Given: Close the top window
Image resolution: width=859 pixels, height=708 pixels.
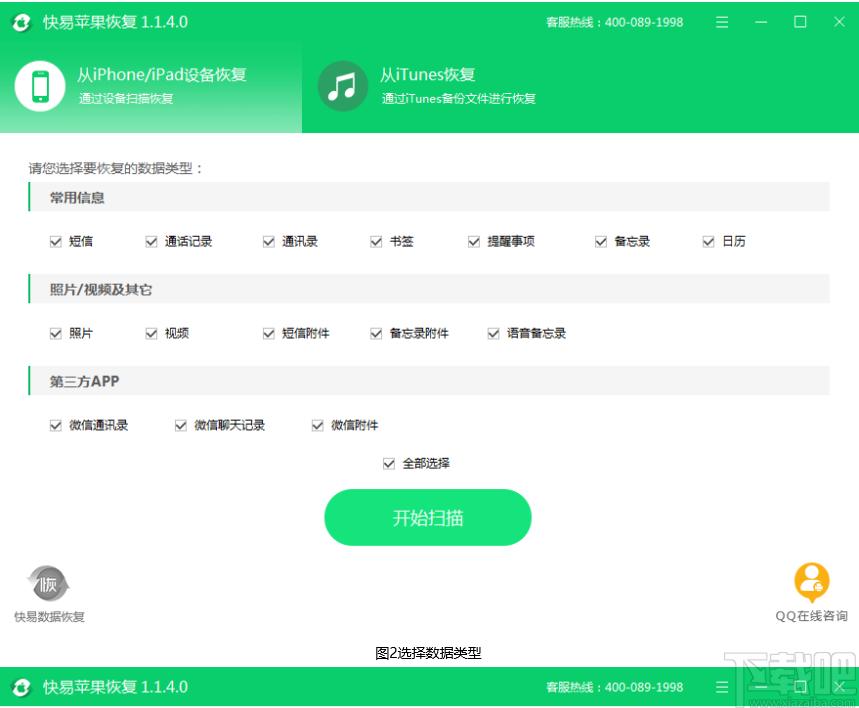Looking at the screenshot, I should tap(839, 22).
